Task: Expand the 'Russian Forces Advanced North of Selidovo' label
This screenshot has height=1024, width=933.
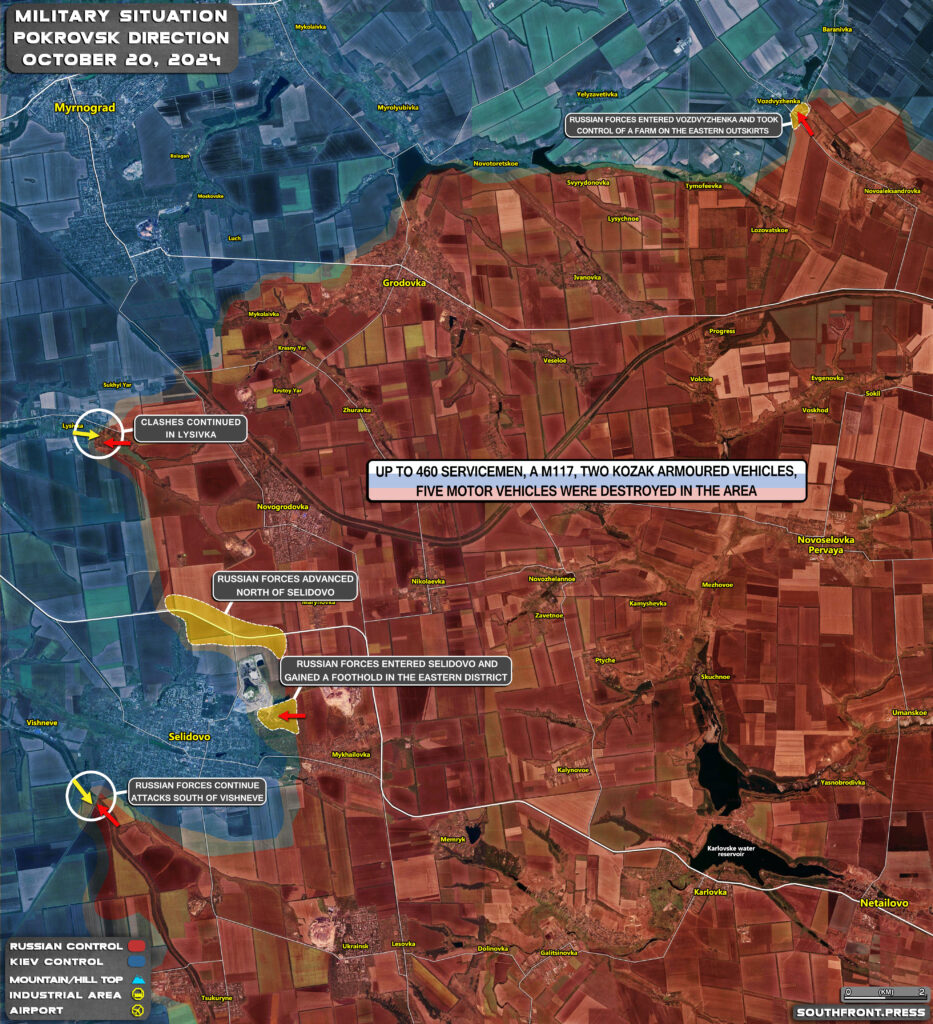Action: pyautogui.click(x=287, y=584)
